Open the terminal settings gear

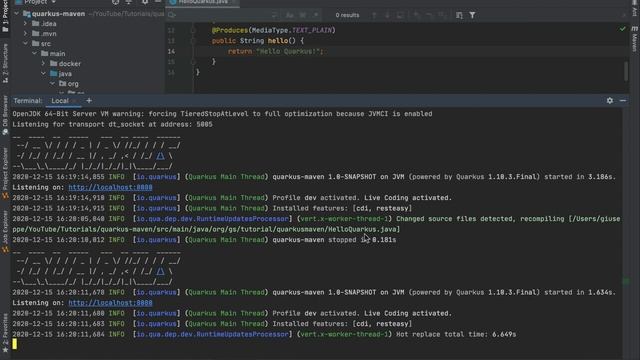click(609, 100)
